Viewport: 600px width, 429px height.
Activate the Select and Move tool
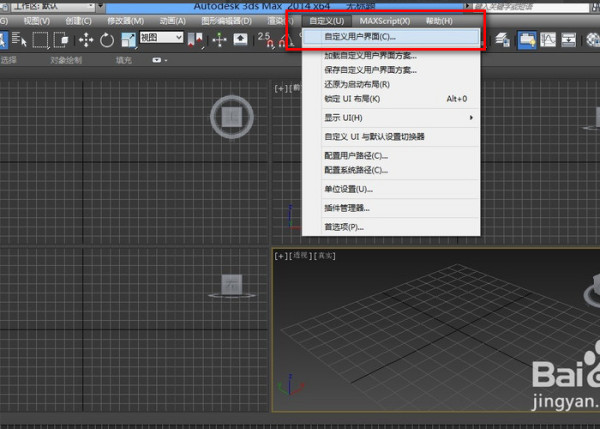[x=86, y=39]
